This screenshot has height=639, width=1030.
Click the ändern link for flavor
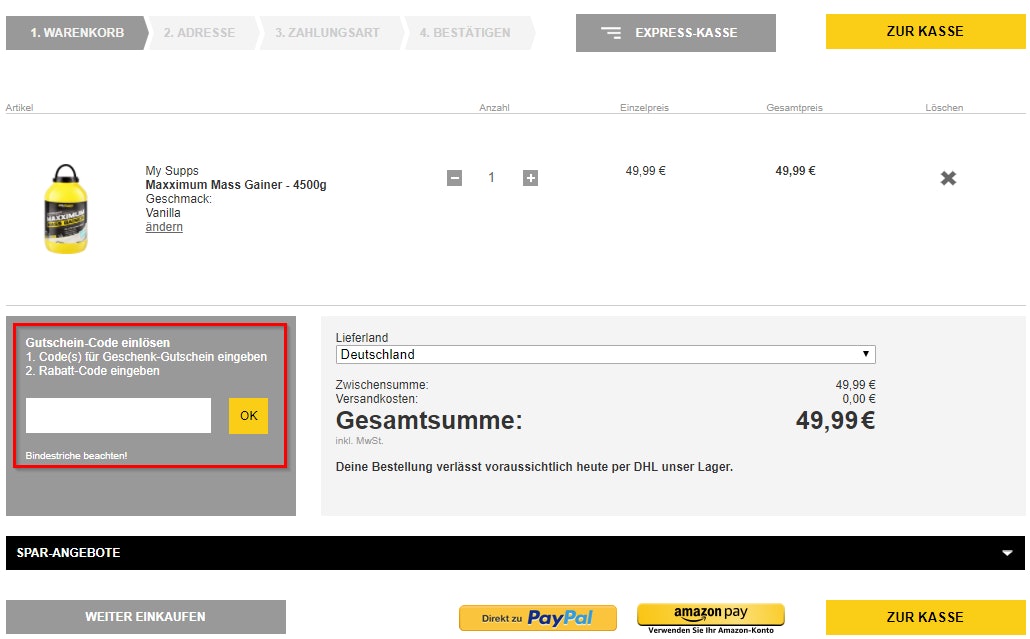point(164,227)
